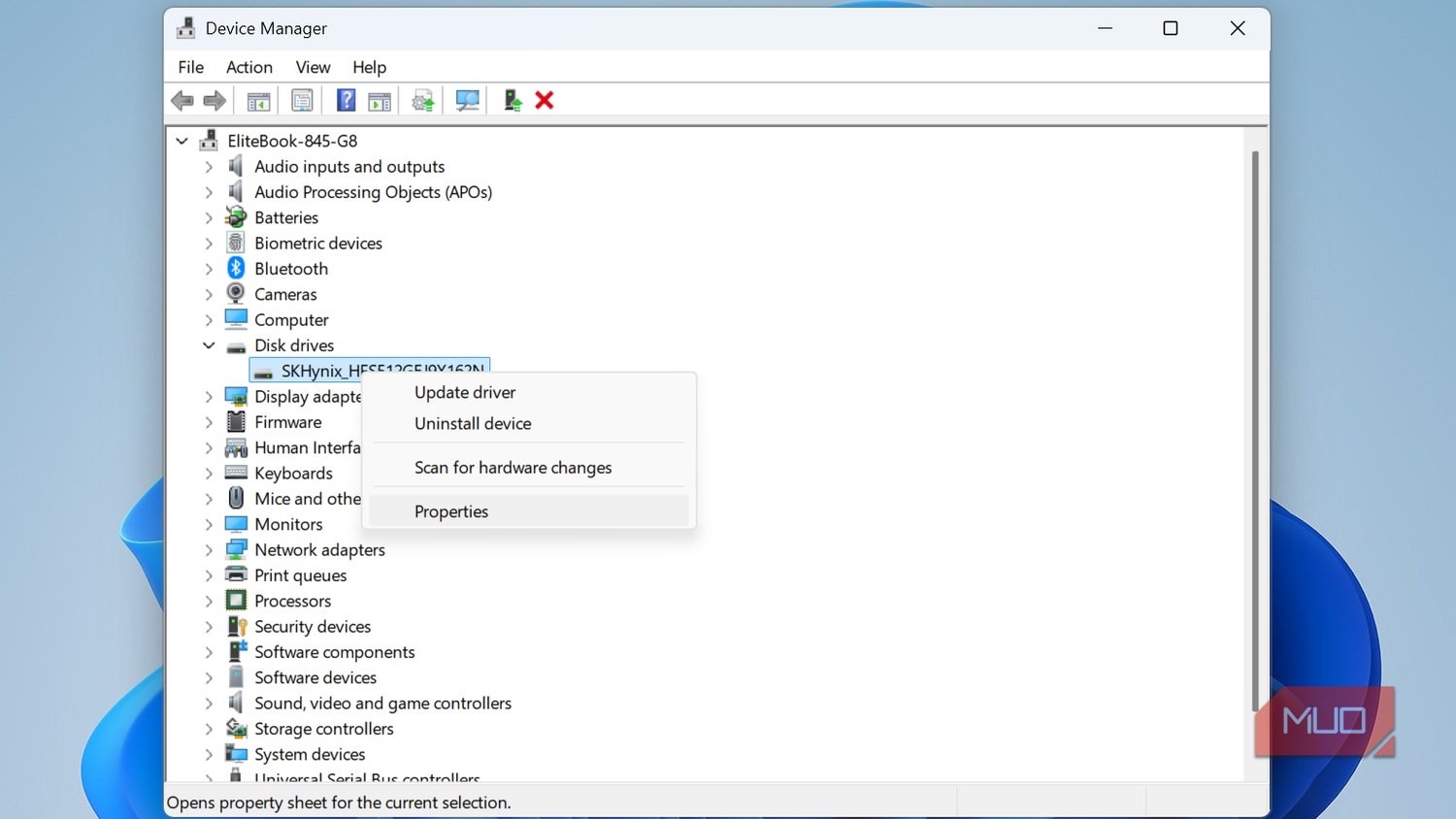Expand Sound, video and game controllers chevron
This screenshot has width=1456, height=819.
(209, 704)
